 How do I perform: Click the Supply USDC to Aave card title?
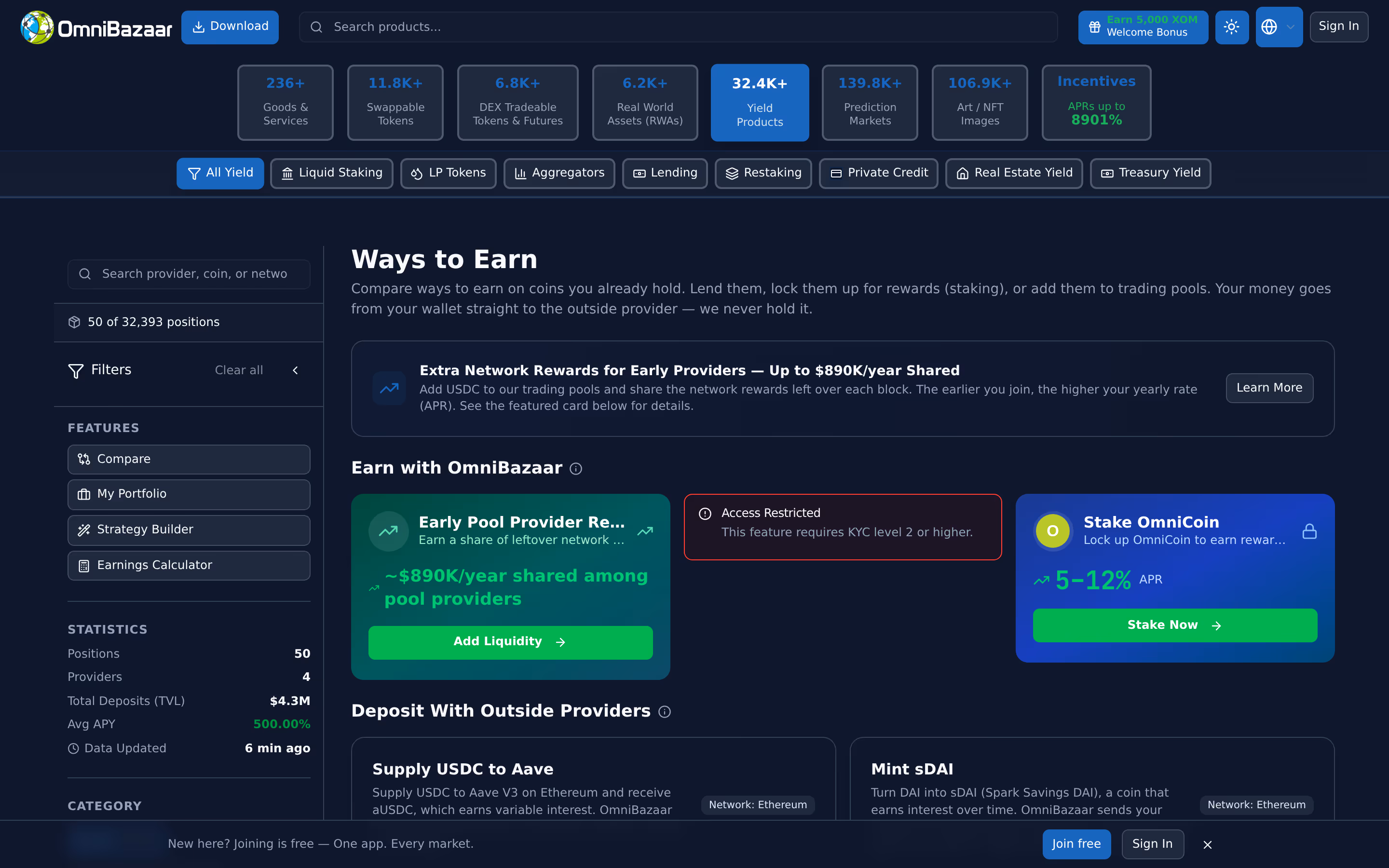[463, 769]
